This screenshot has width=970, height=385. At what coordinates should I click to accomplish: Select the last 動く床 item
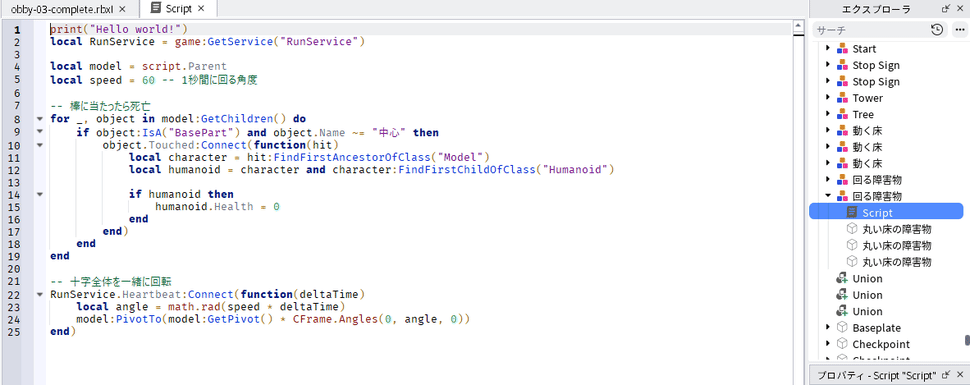click(x=867, y=163)
